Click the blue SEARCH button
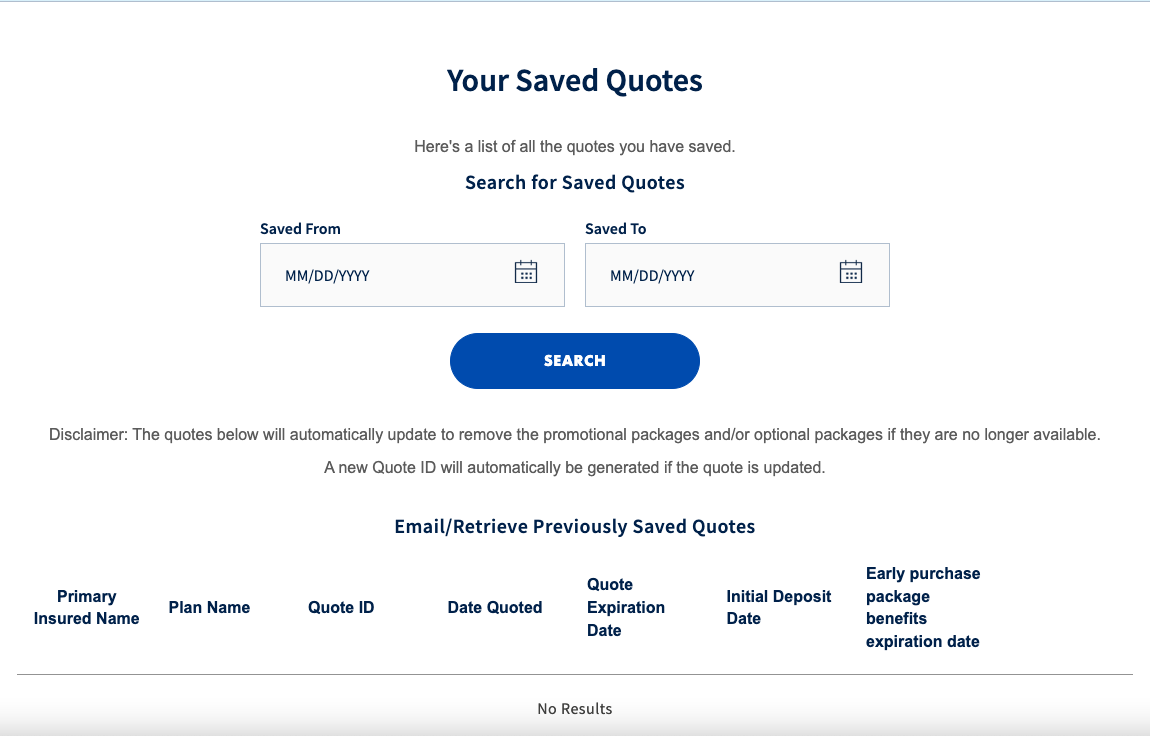 click(575, 361)
